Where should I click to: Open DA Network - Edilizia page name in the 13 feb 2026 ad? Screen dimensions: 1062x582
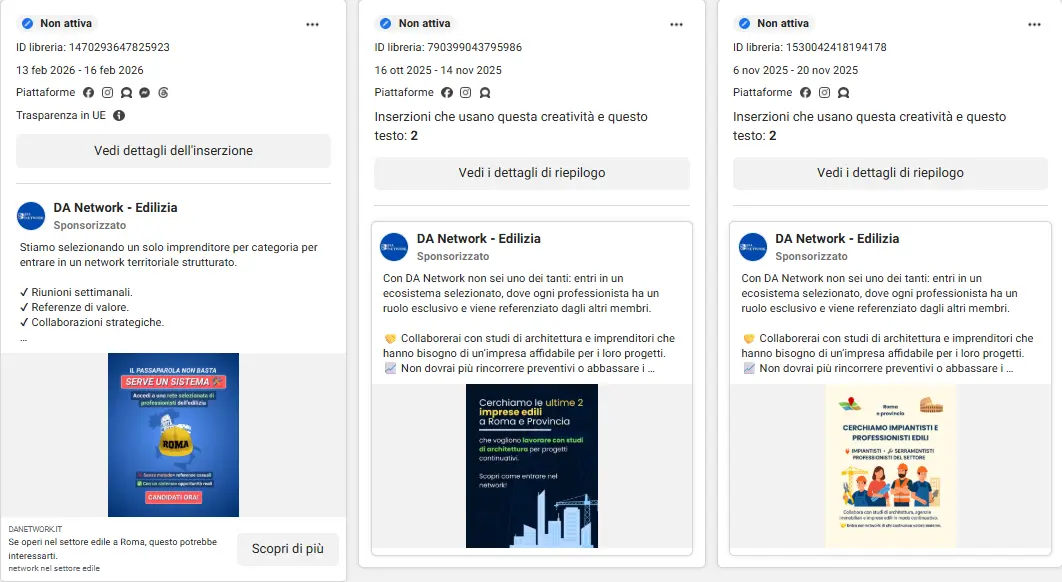(x=115, y=208)
